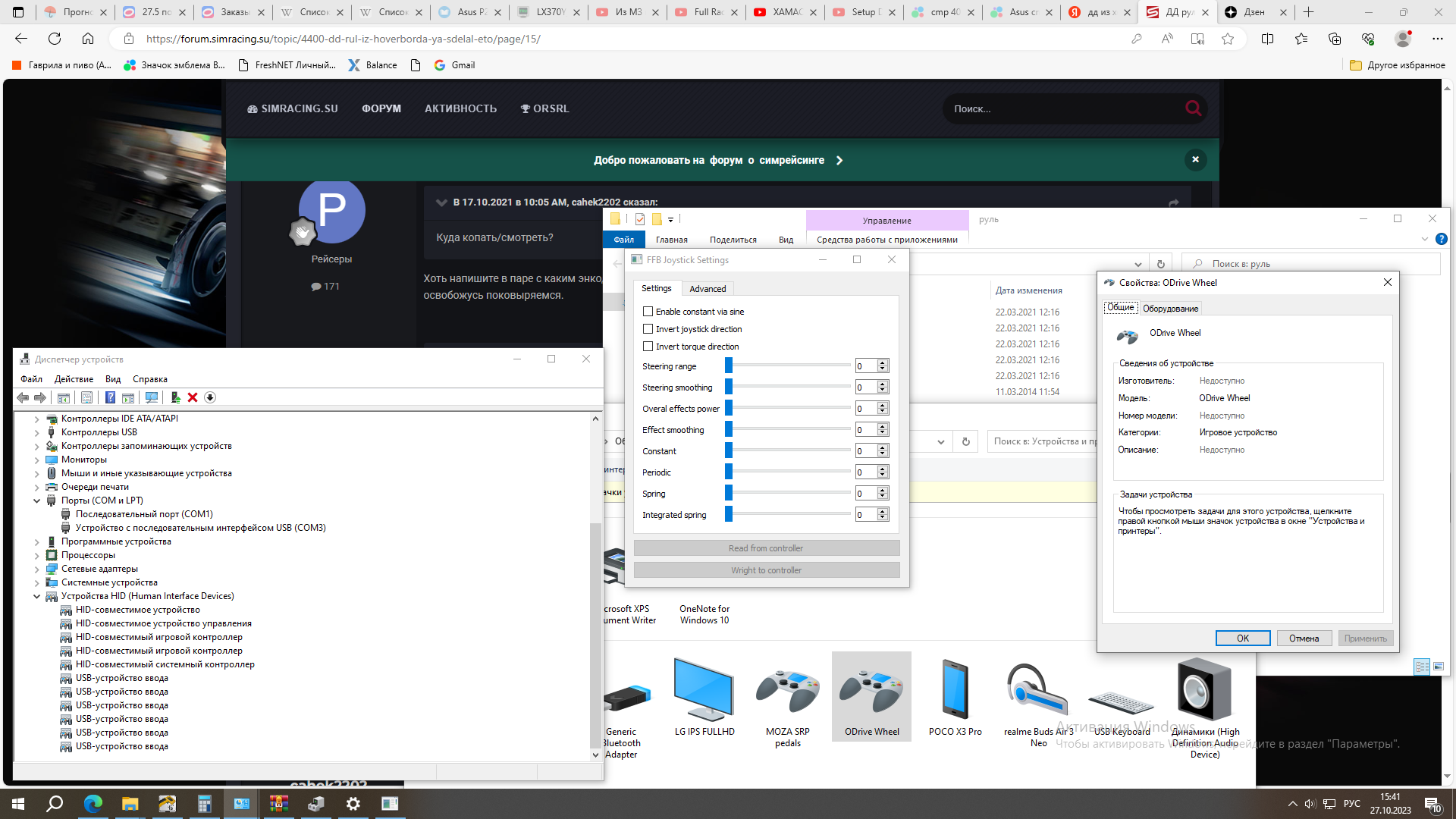Check Invert torque direction option
This screenshot has width=1456, height=819.
pos(648,347)
